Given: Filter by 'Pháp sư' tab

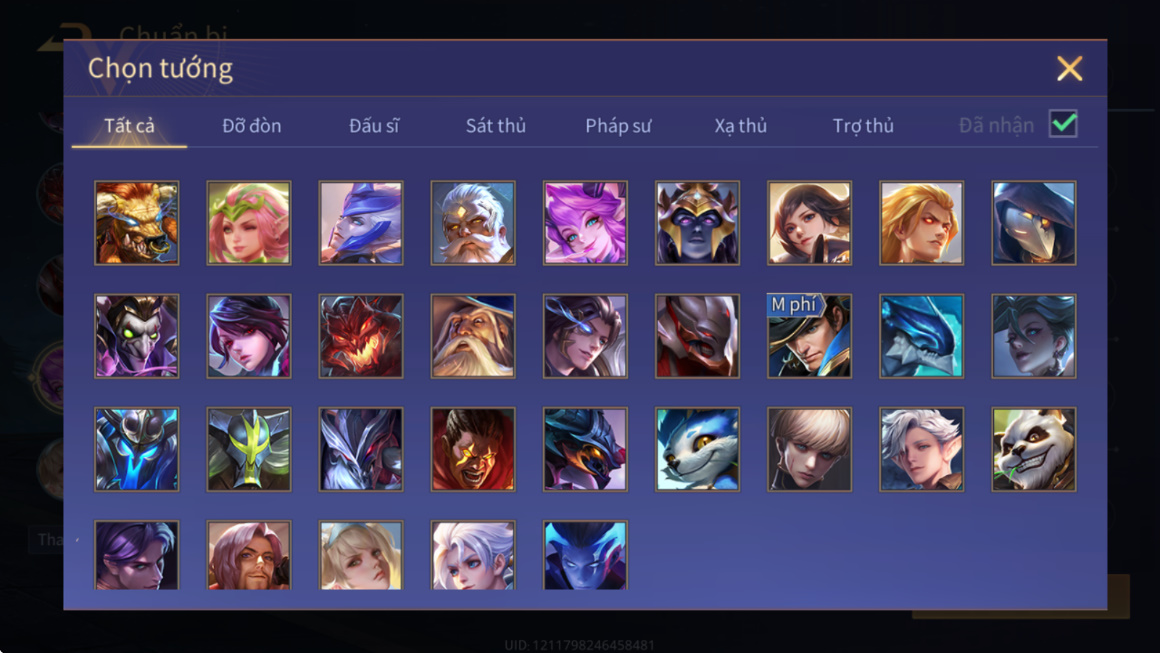Looking at the screenshot, I should pos(618,126).
